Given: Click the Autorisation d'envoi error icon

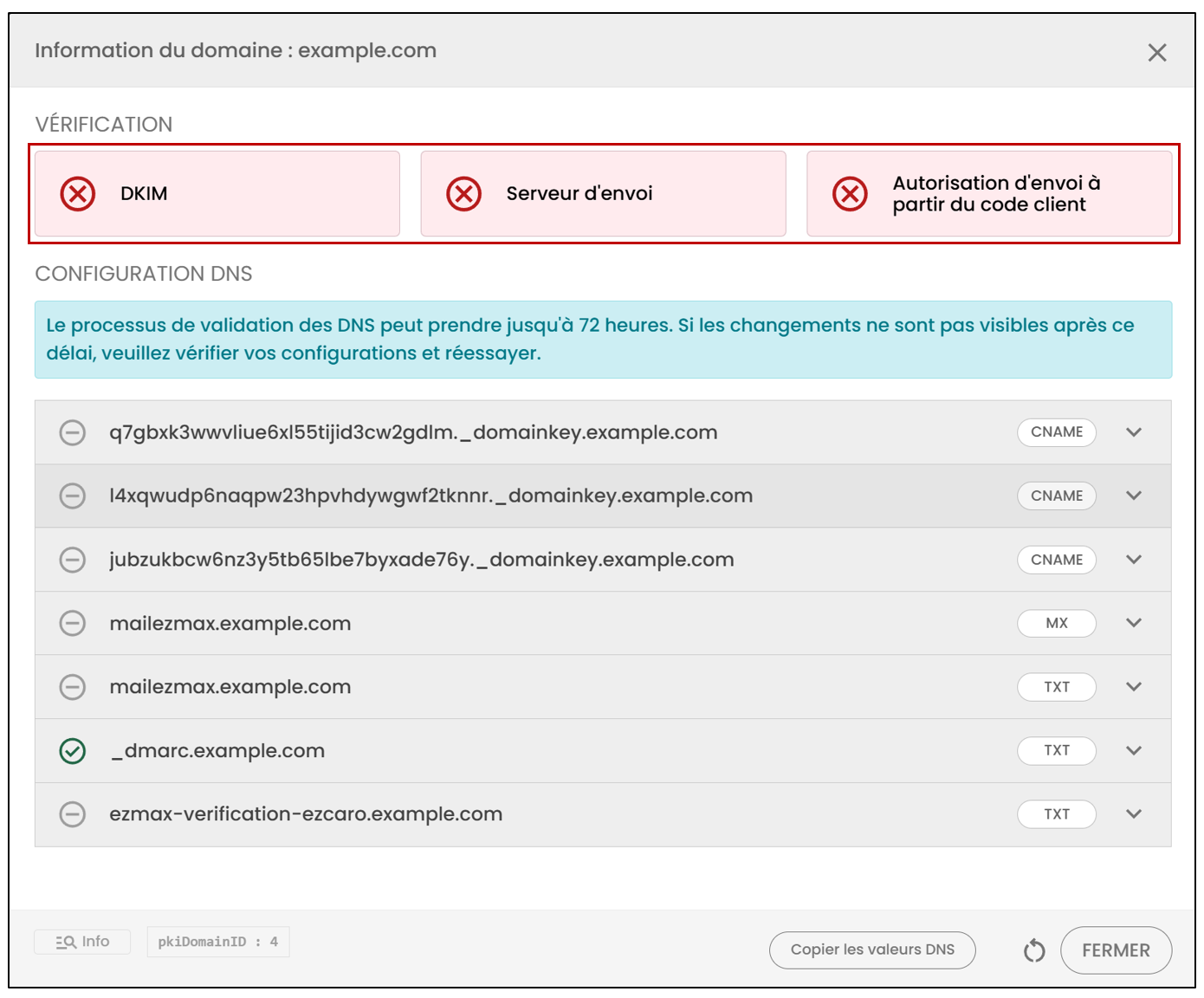Looking at the screenshot, I should point(851,193).
